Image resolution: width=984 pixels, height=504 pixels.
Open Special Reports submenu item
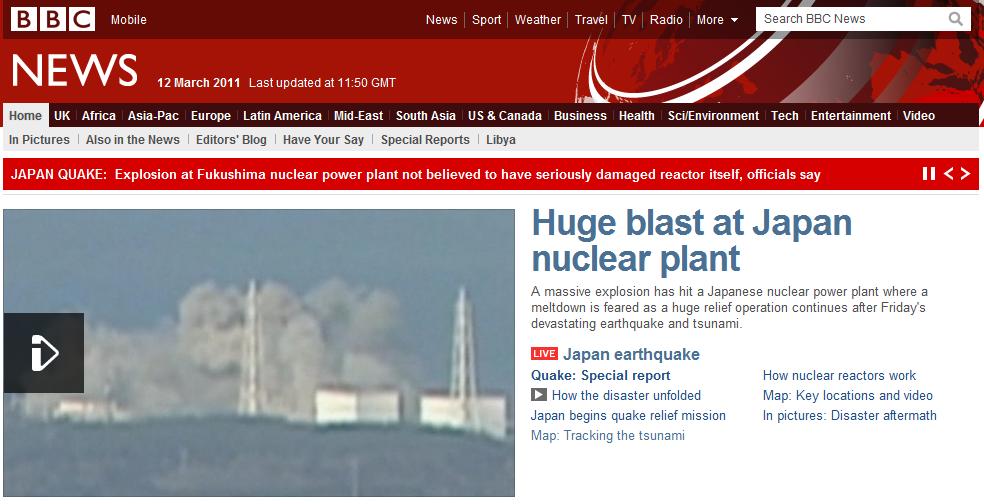[x=425, y=139]
